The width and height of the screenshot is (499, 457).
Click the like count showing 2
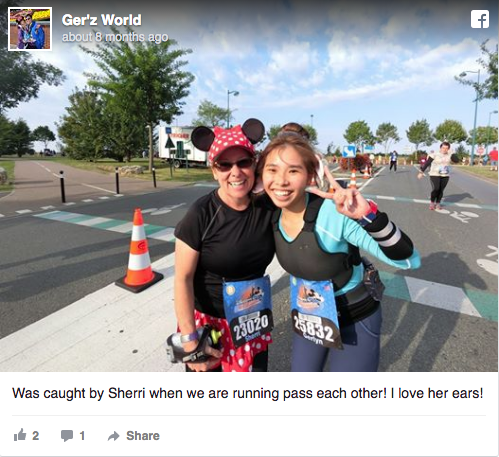36,436
